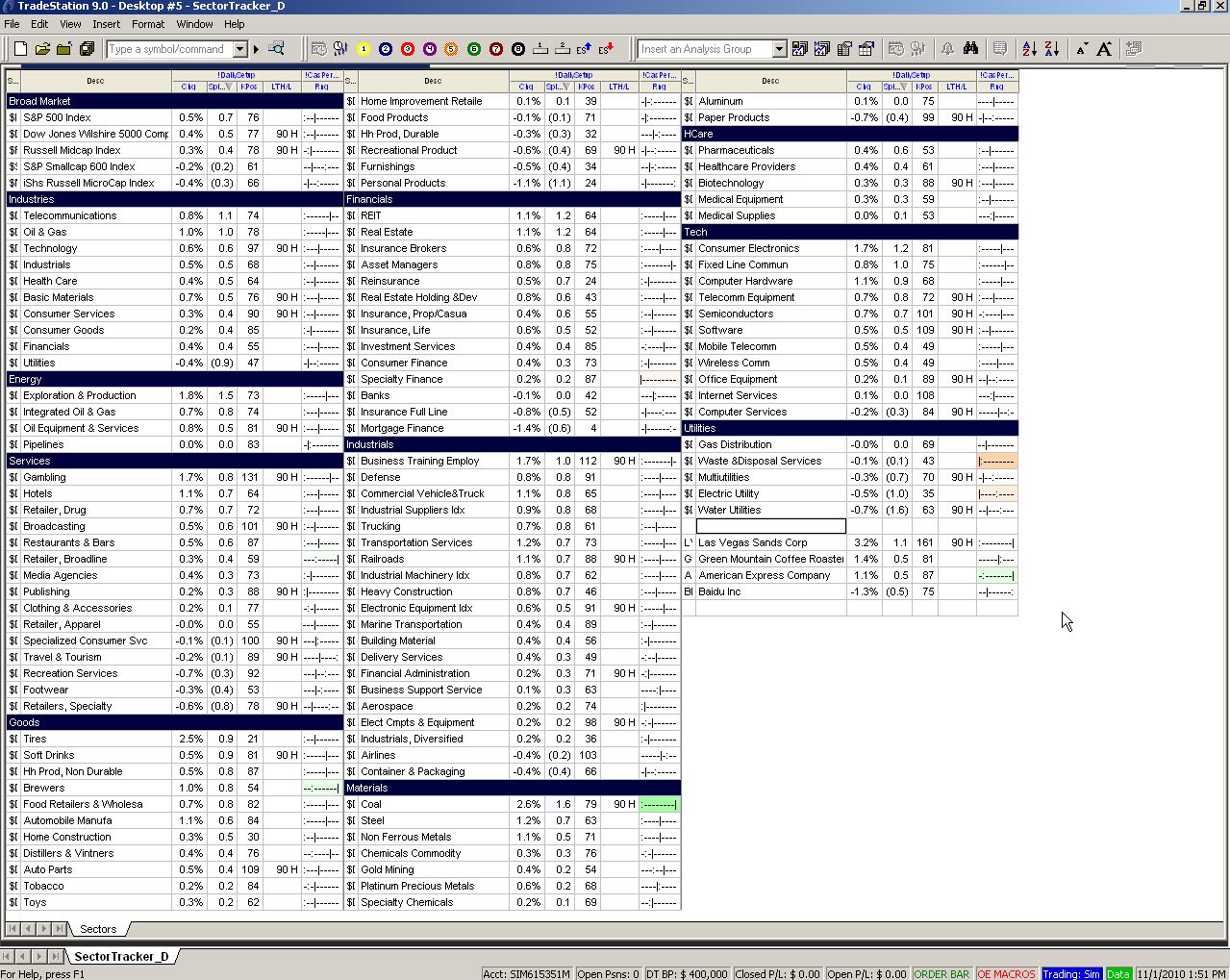Viewport: 1230px width, 980px height.
Task: Select the Coal row under Materials
Action: point(513,804)
